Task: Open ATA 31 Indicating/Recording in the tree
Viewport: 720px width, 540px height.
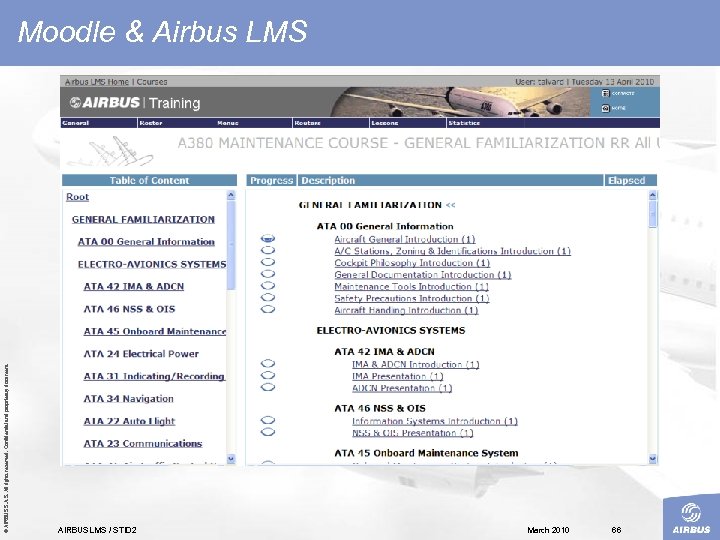Action: tap(154, 377)
